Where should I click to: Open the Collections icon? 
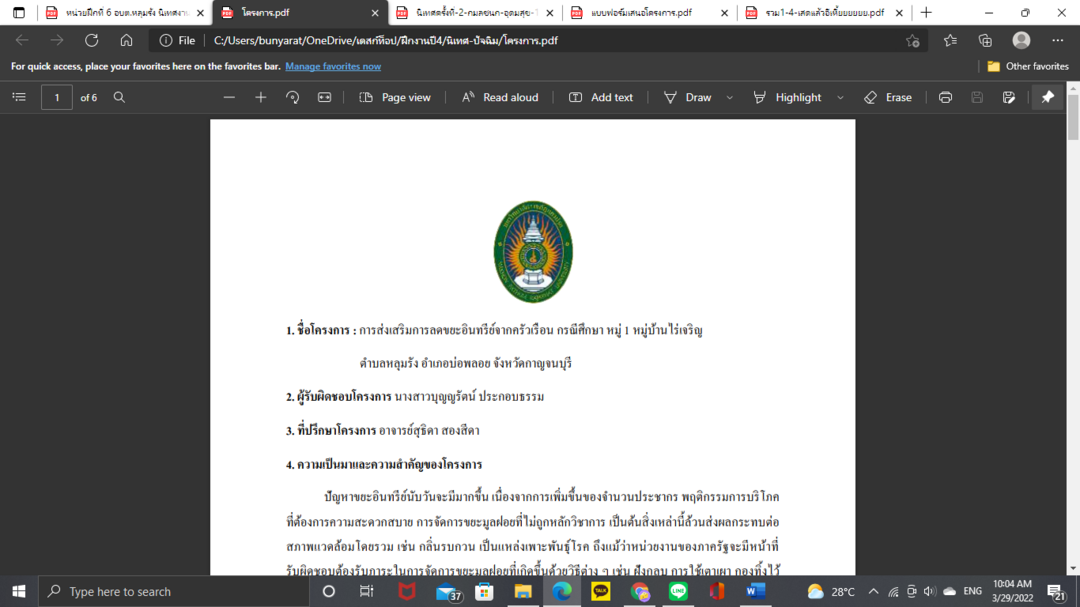(x=986, y=41)
